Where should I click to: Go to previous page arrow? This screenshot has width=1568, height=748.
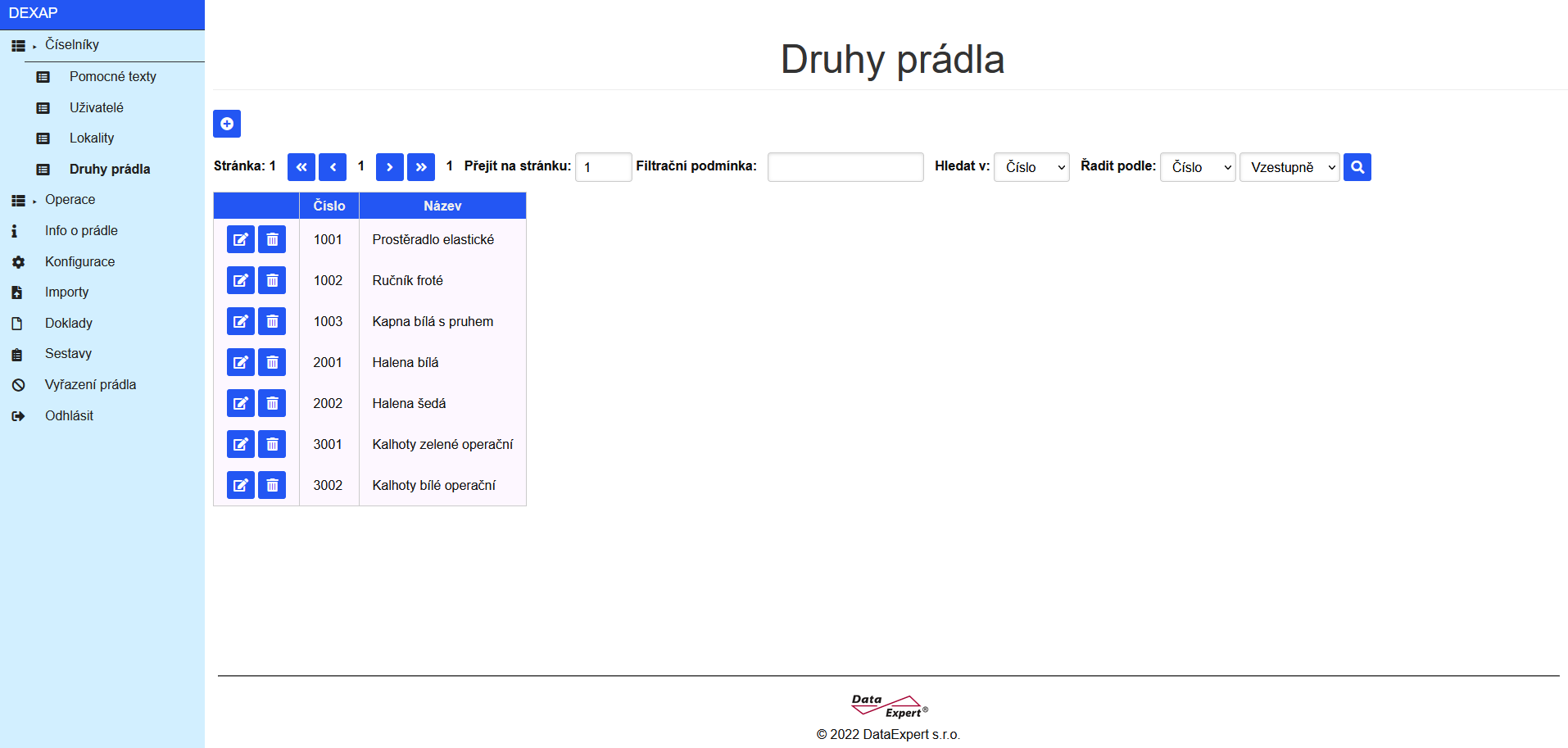(x=333, y=167)
